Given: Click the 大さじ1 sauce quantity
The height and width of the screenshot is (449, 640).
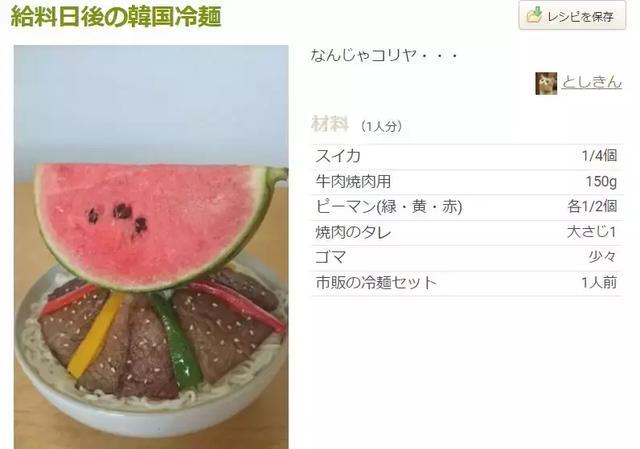Looking at the screenshot, I should coord(591,232).
